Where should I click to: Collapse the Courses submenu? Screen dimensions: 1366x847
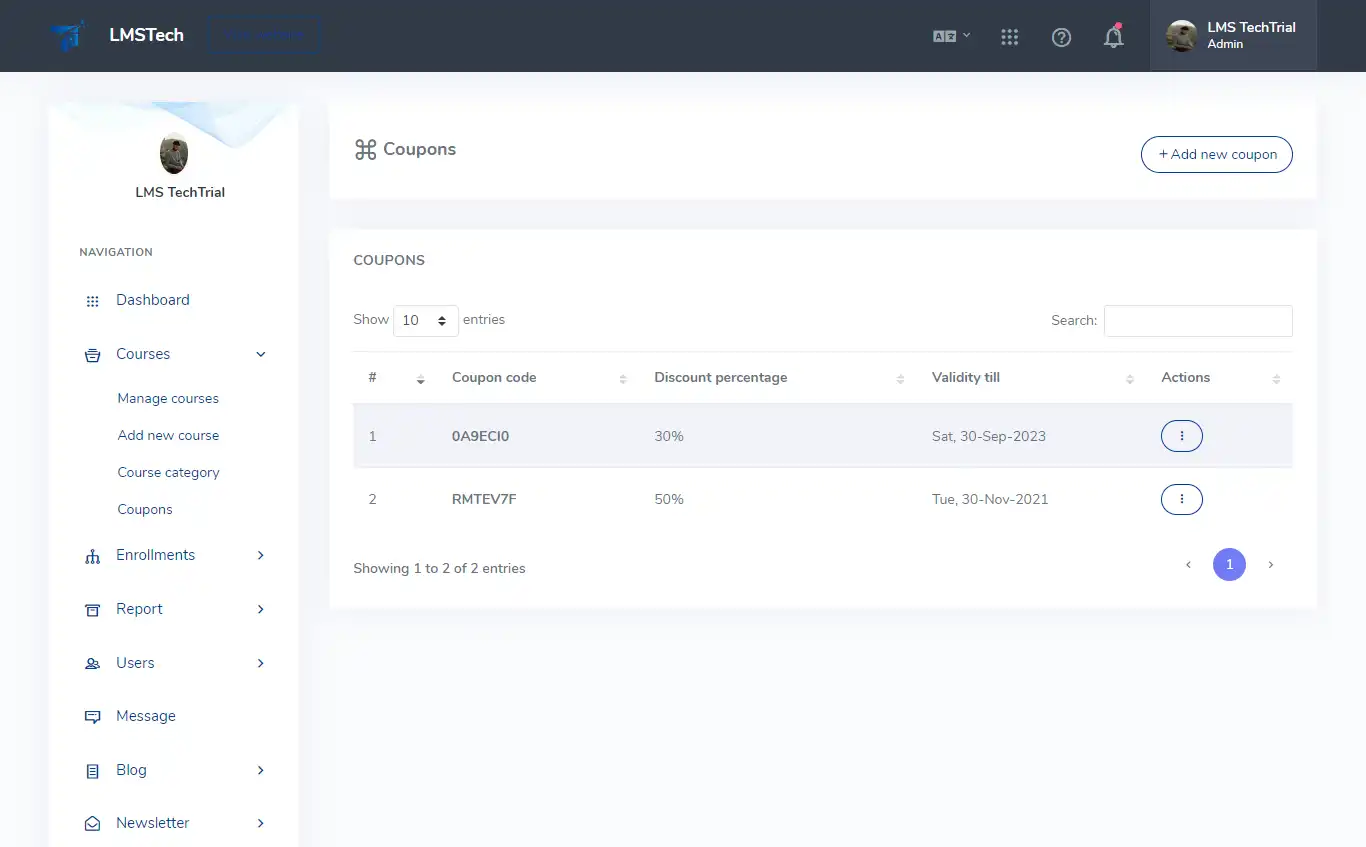(260, 354)
